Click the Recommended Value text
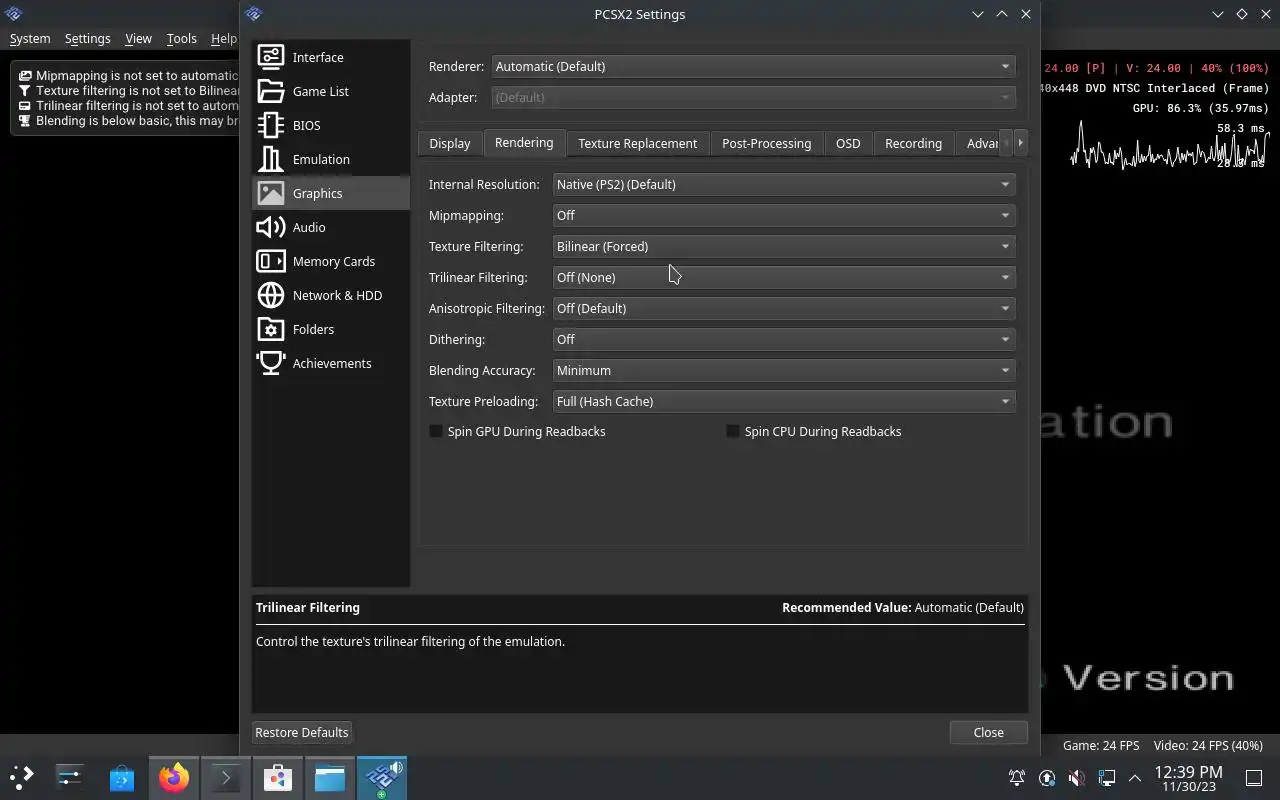 903,607
